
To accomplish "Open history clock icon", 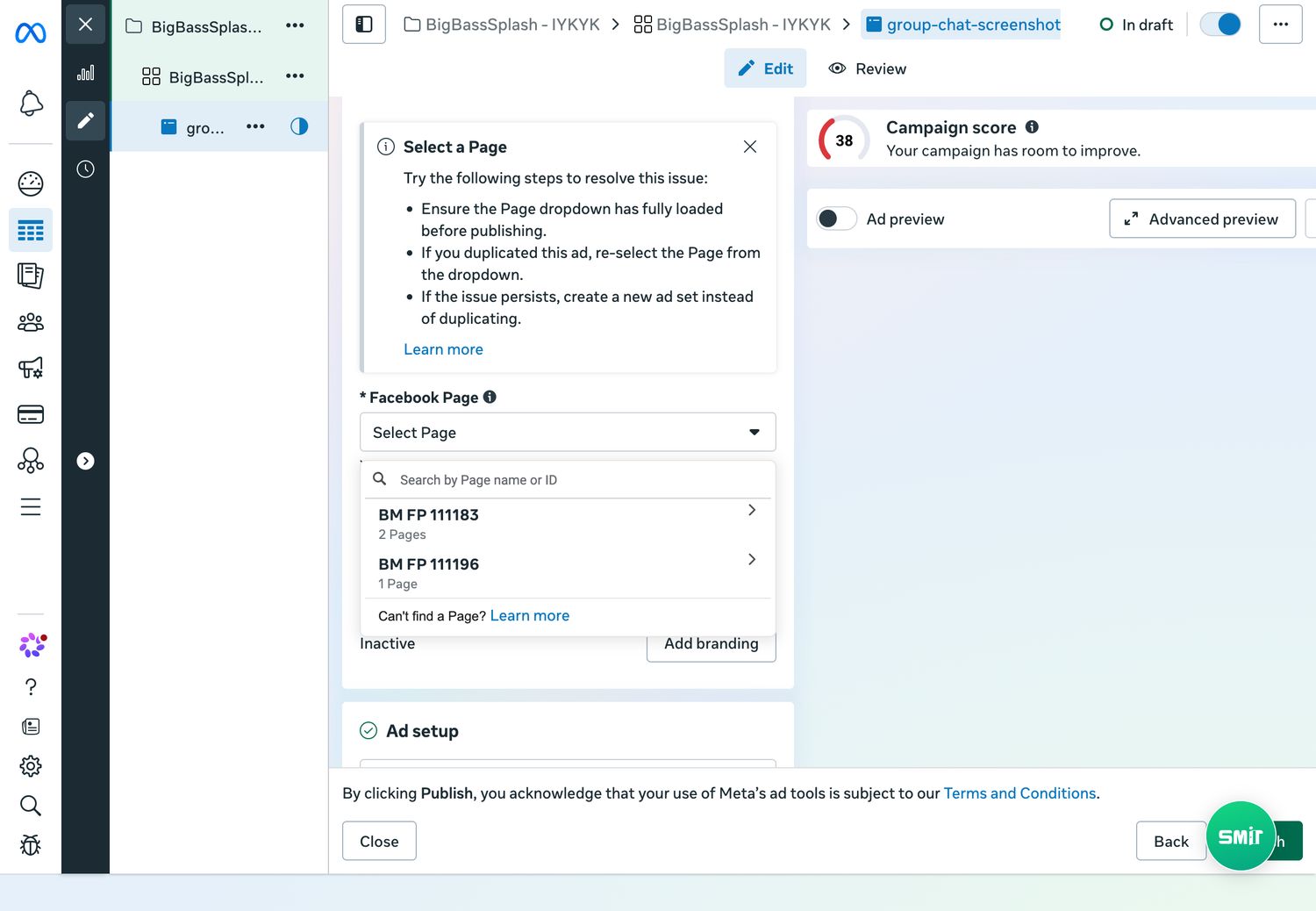I will click(85, 169).
